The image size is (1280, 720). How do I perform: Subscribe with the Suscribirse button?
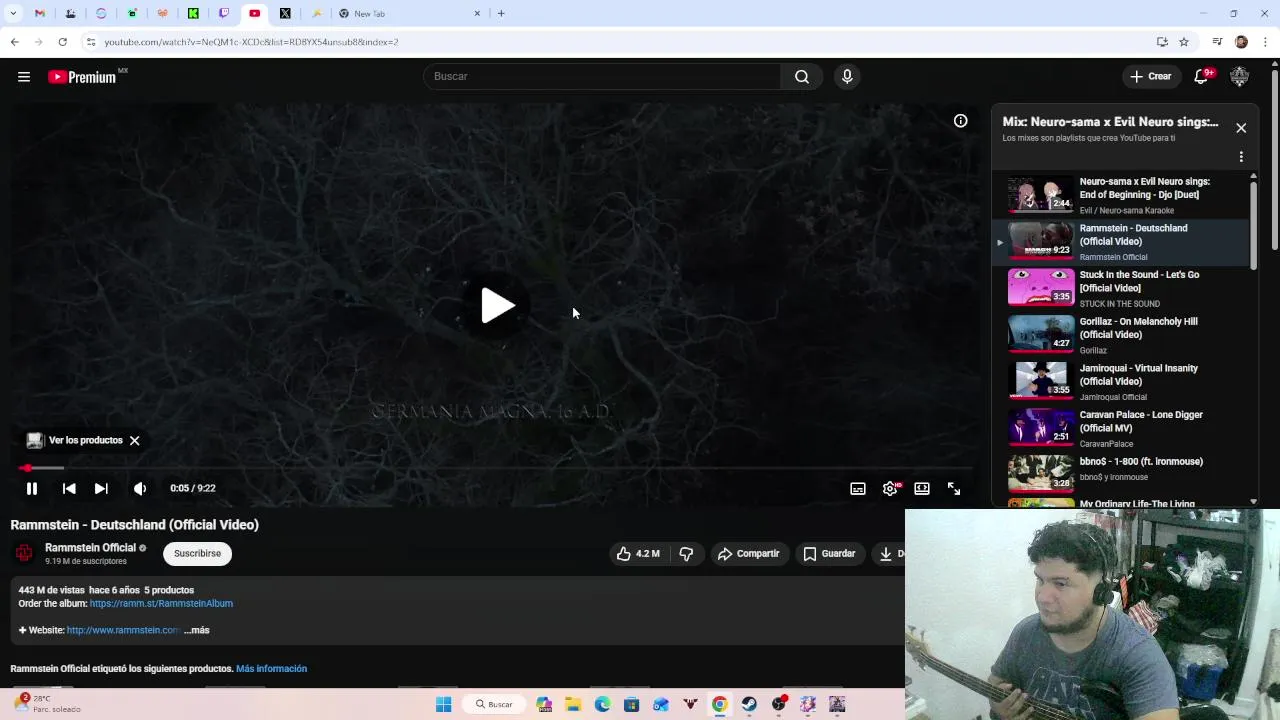pos(197,553)
